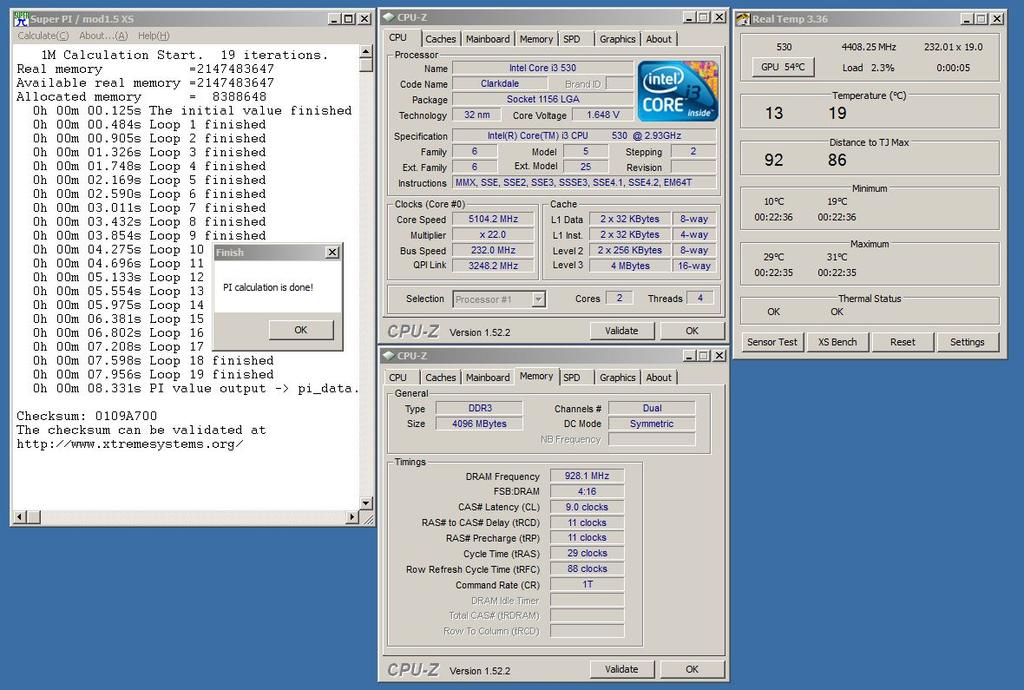
Task: Click Validate in the lower CPU-Z memory window
Action: pos(622,669)
